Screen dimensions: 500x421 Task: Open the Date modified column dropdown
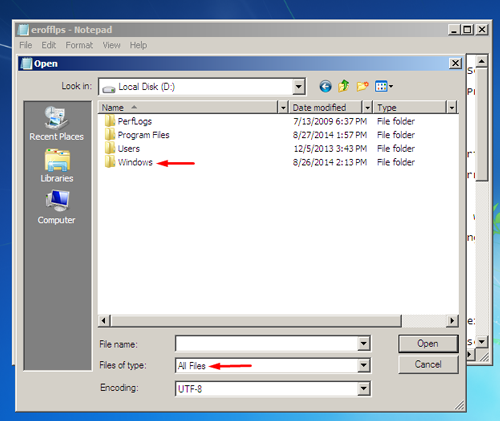(x=367, y=108)
